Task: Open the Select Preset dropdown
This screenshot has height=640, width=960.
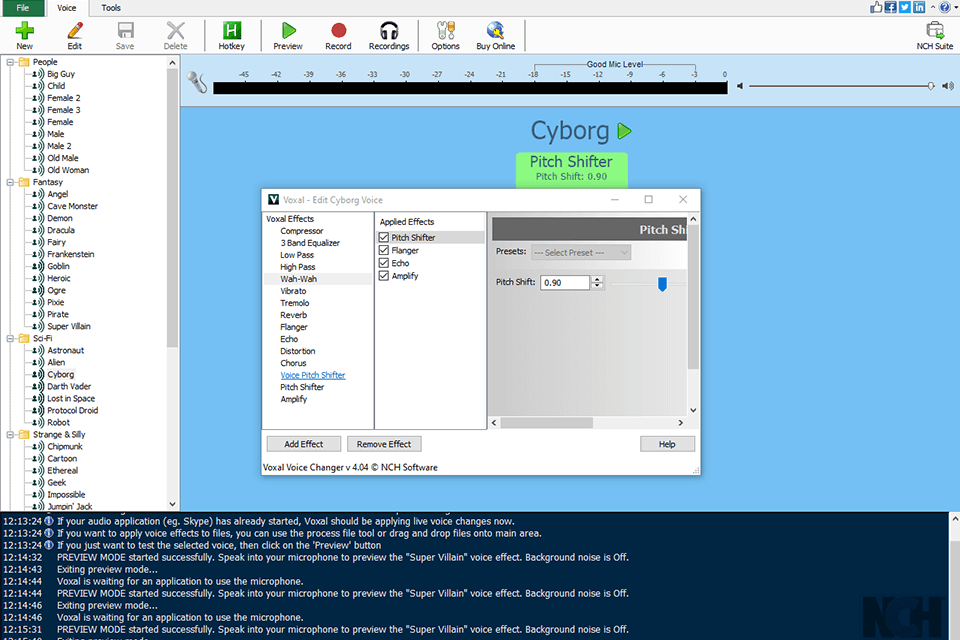Action: coord(581,253)
